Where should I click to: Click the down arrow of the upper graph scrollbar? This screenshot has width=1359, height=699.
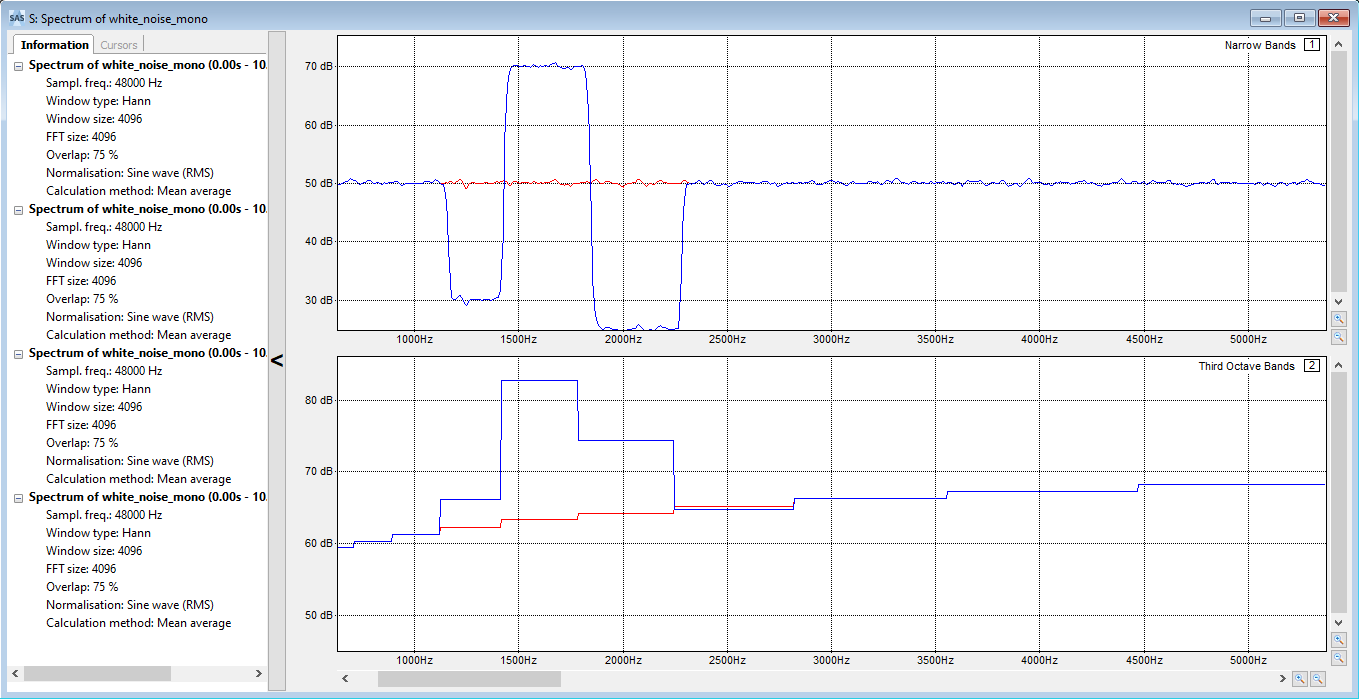(1338, 300)
